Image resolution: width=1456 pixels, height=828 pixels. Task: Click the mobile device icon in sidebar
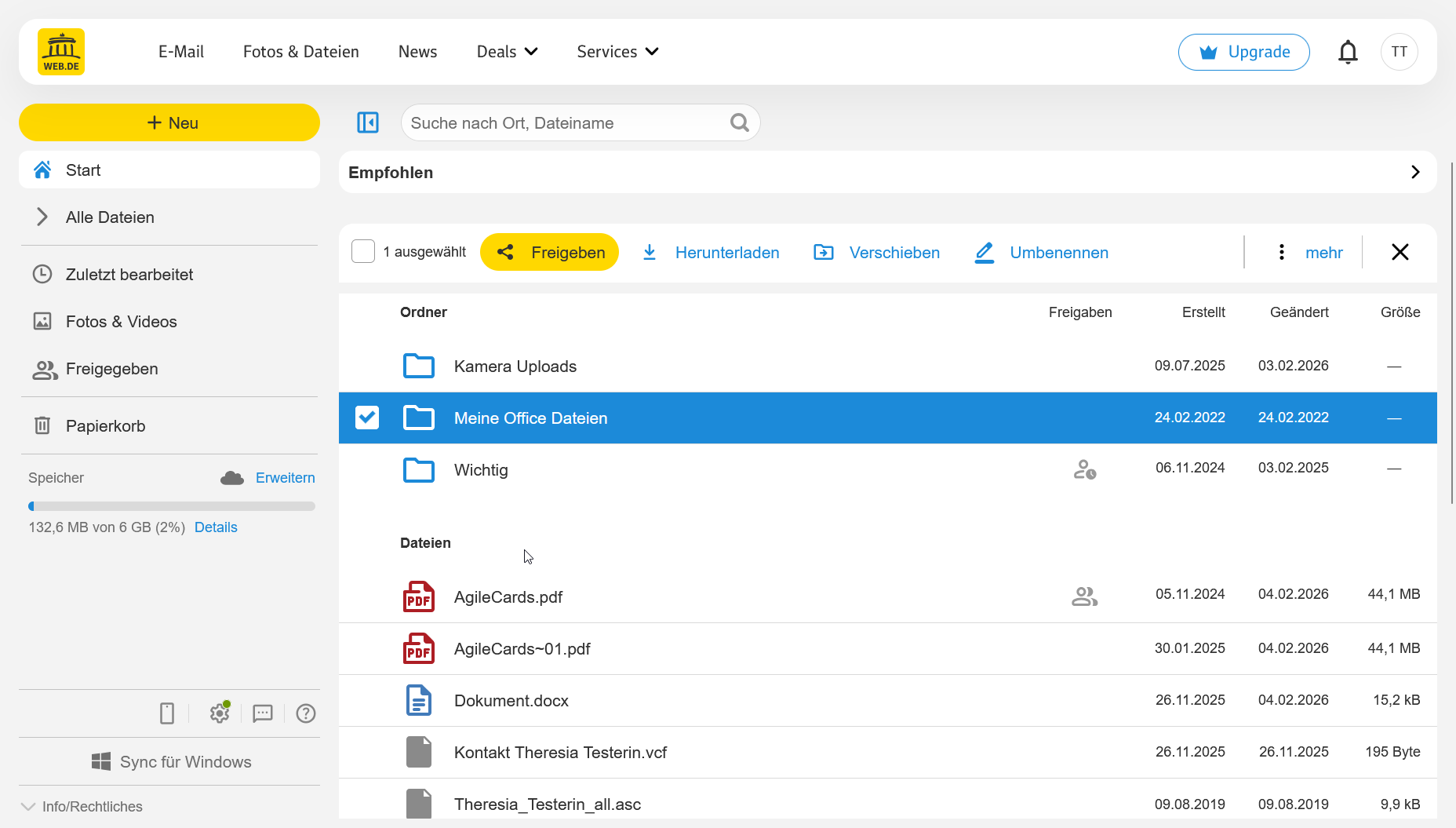[x=167, y=713]
